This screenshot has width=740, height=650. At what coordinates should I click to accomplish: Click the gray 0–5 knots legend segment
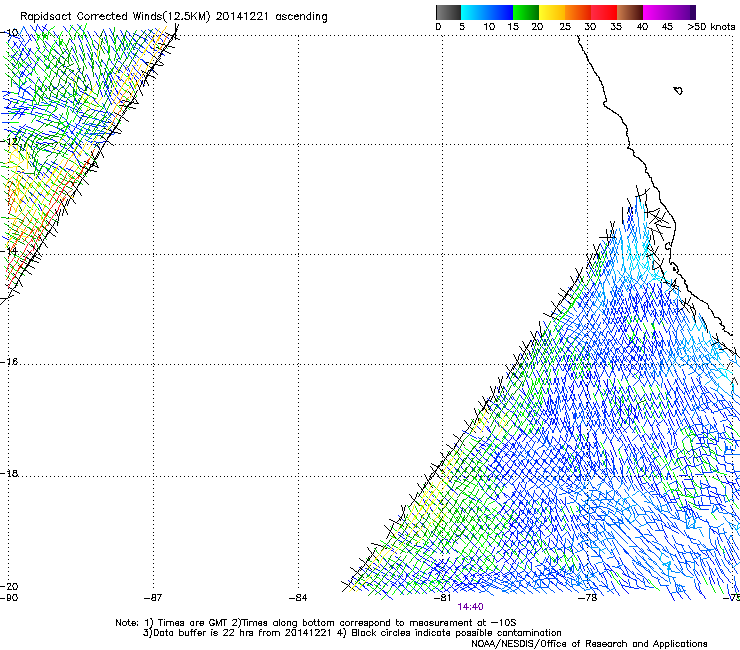click(x=448, y=12)
